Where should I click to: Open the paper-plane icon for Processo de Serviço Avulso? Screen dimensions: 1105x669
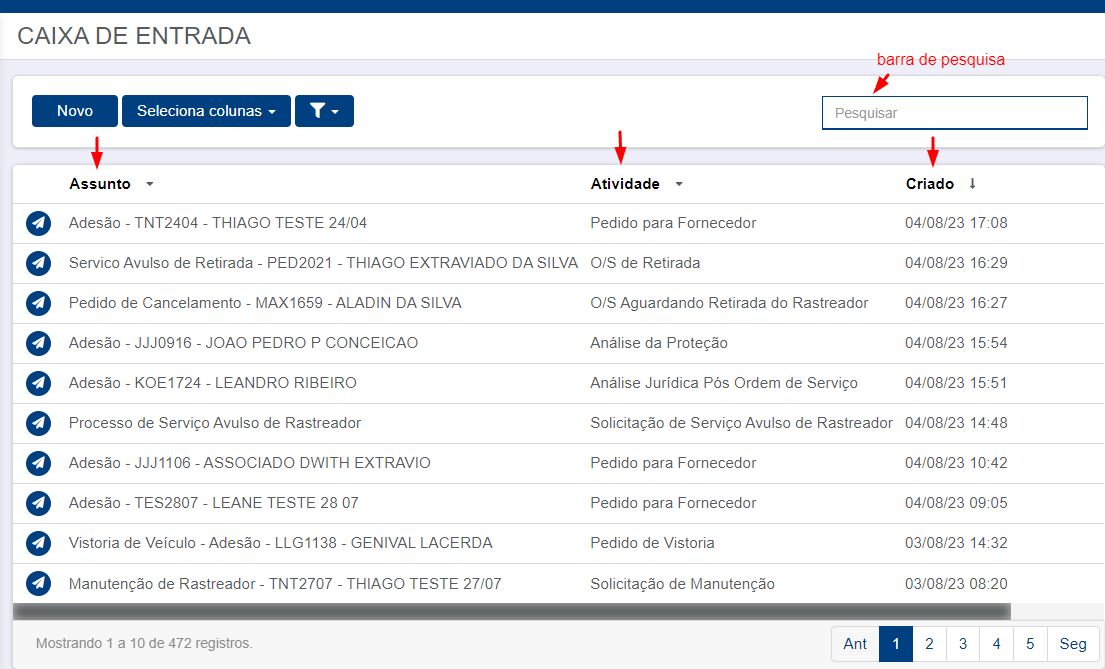pos(39,423)
